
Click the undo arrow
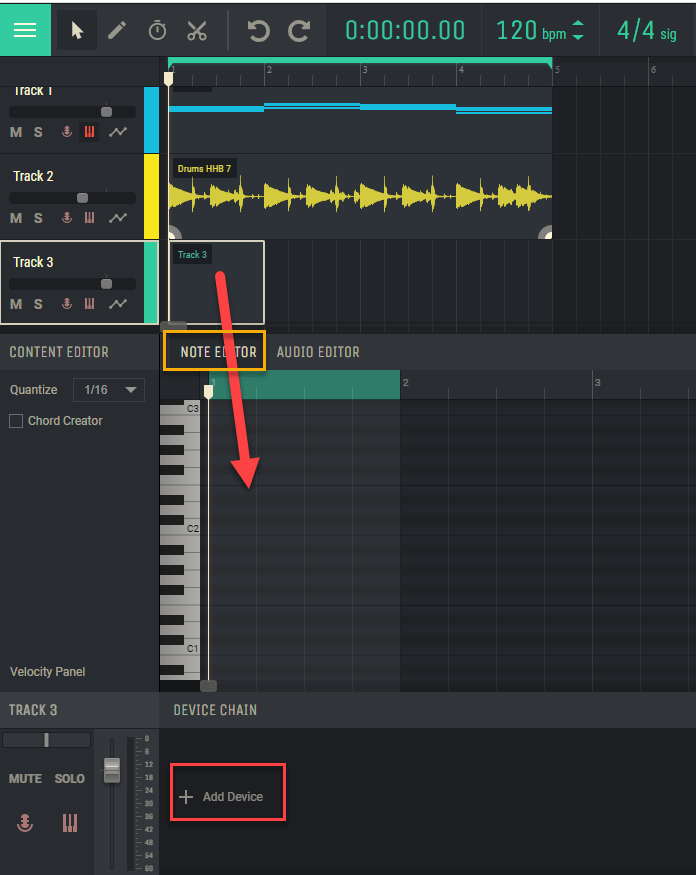(x=258, y=31)
